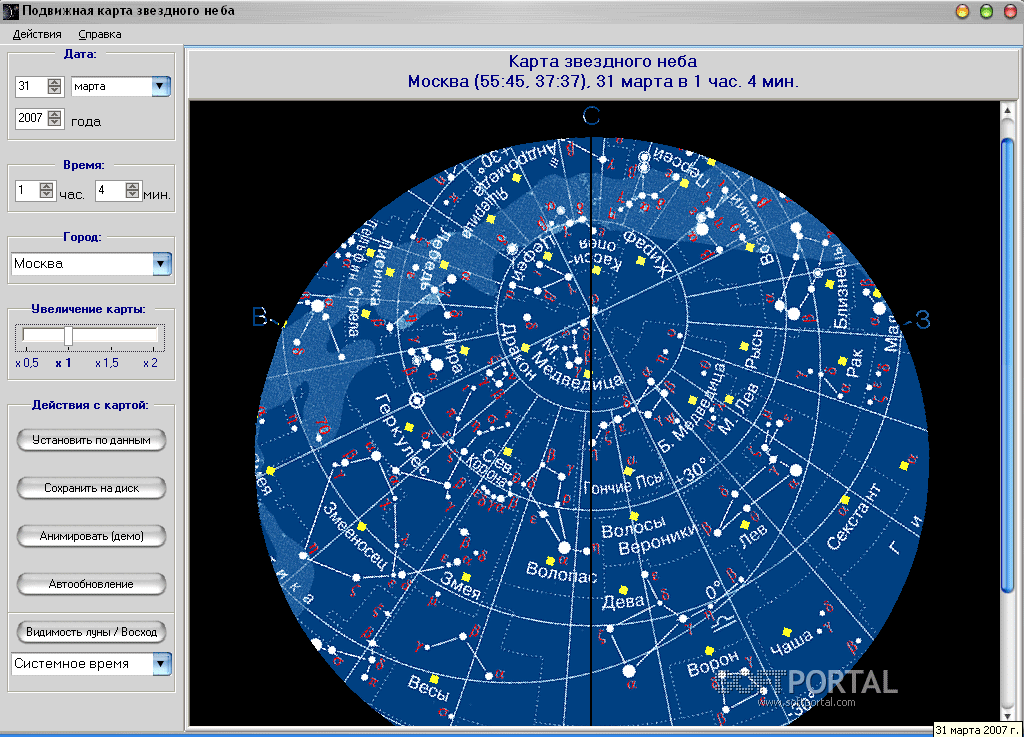Click the year input field 2007
This screenshot has width=1024, height=737.
pos(31,118)
